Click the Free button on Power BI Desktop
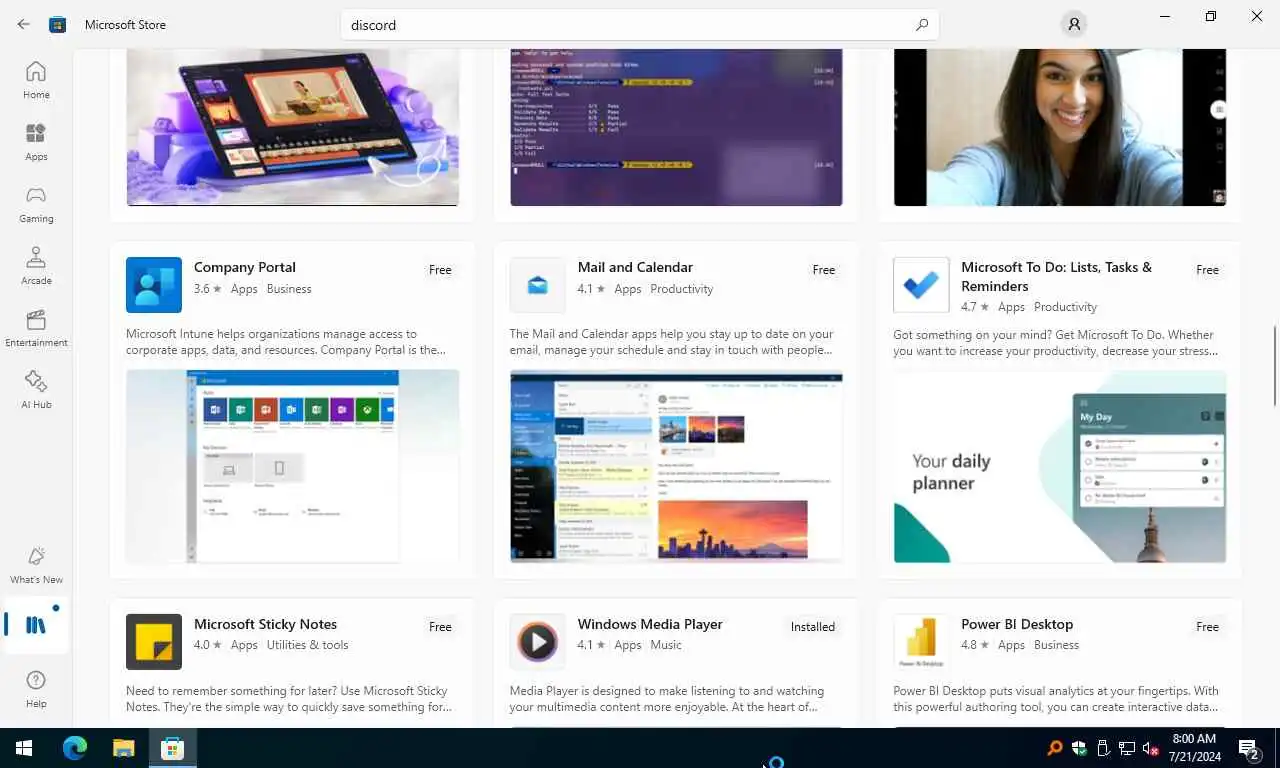 (1207, 627)
